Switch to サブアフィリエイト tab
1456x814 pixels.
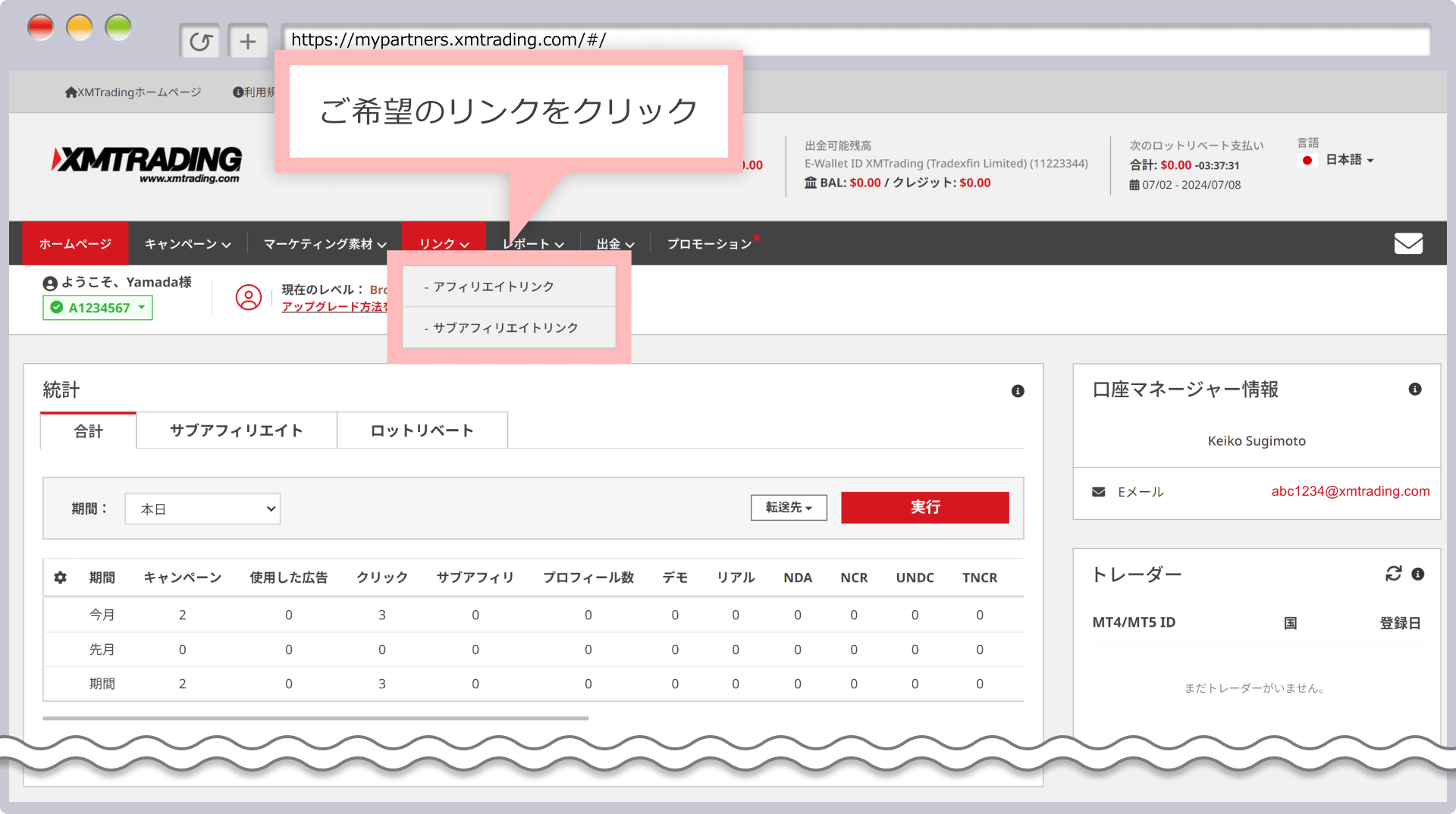pyautogui.click(x=237, y=430)
